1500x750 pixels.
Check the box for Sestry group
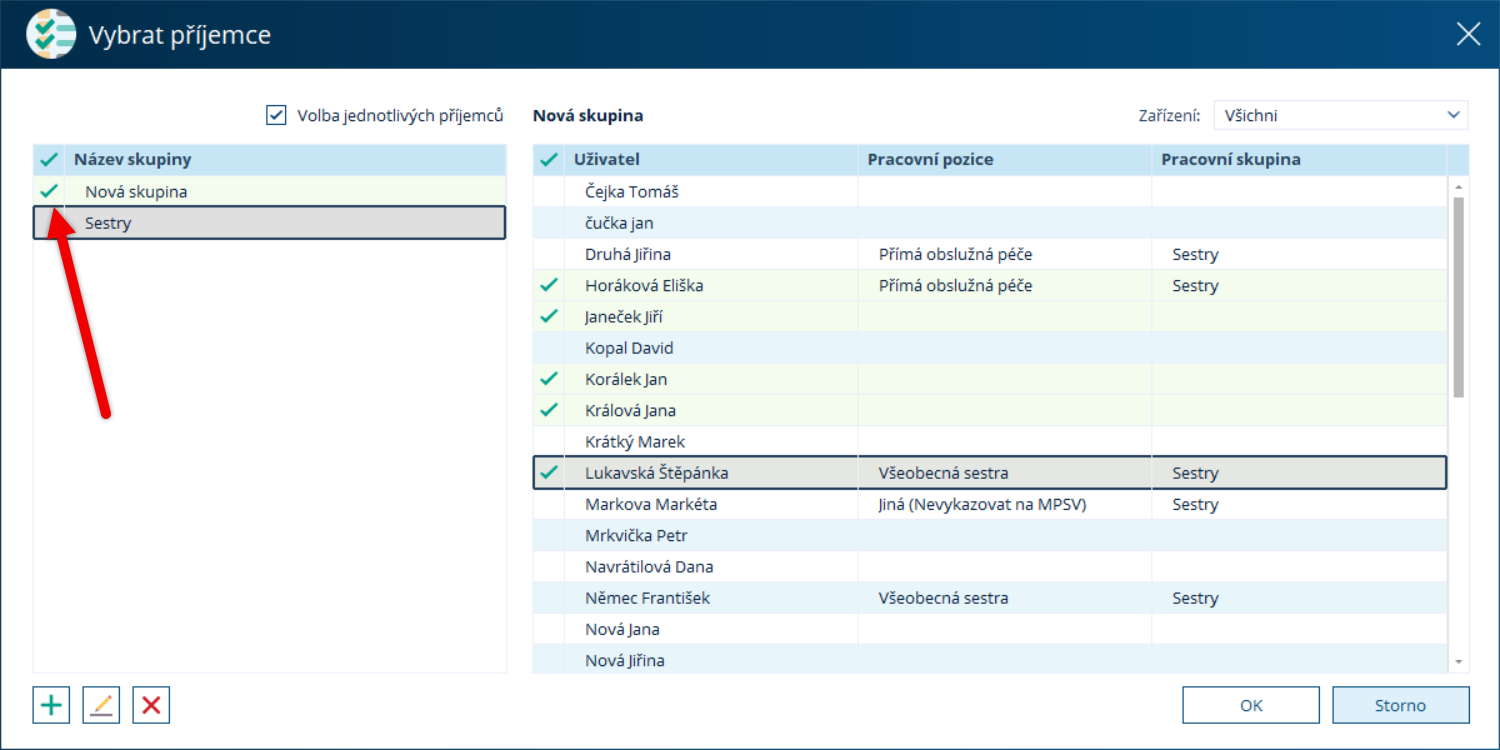[49, 223]
